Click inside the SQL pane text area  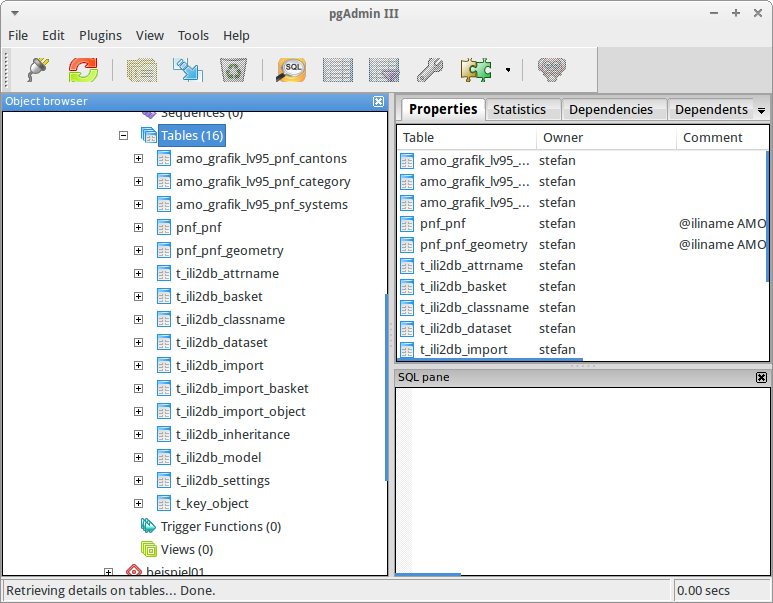click(590, 479)
